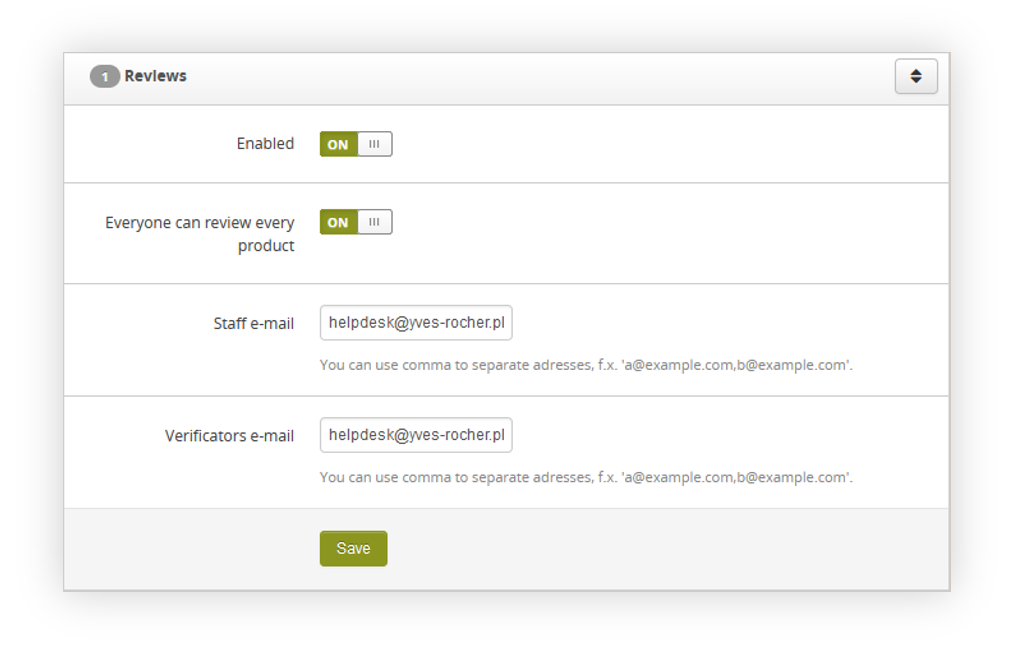Click the Staff e-mail input field
Screen dimensions: 1012x648
[416, 323]
